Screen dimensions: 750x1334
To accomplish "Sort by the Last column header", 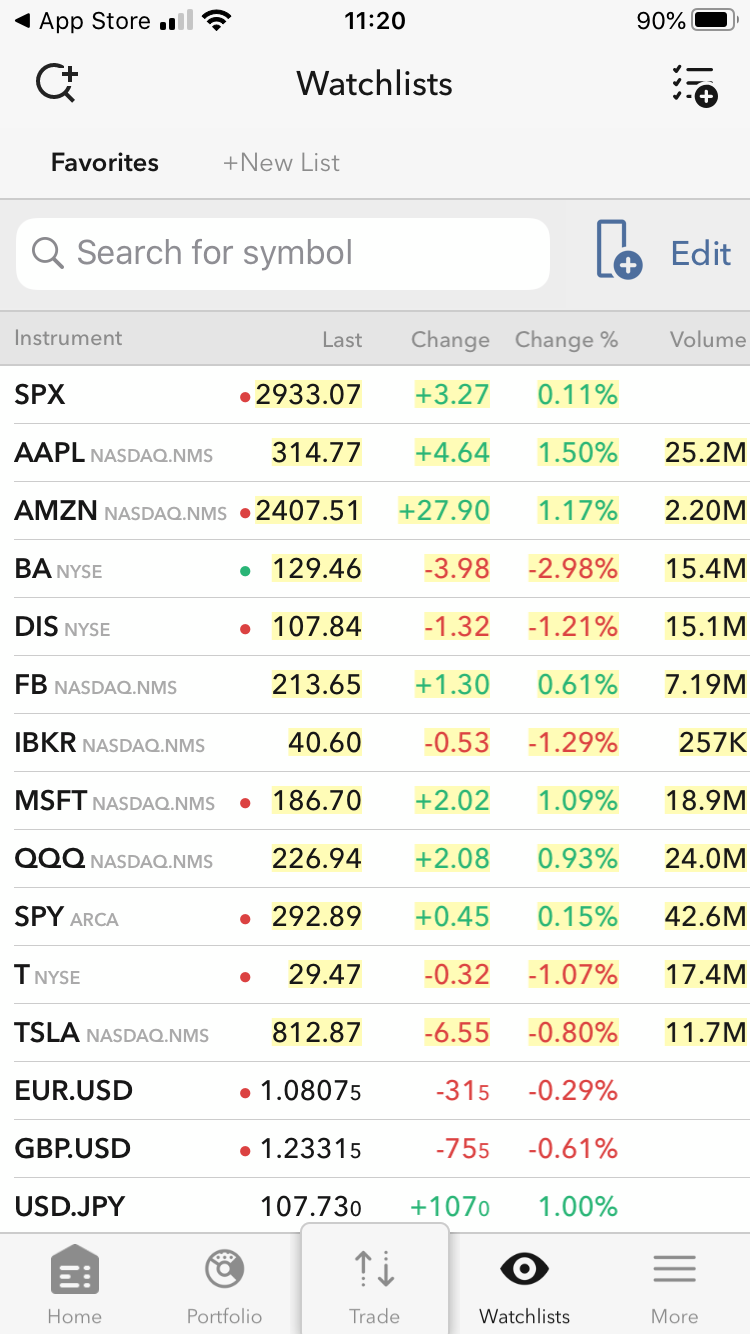I will pyautogui.click(x=342, y=340).
